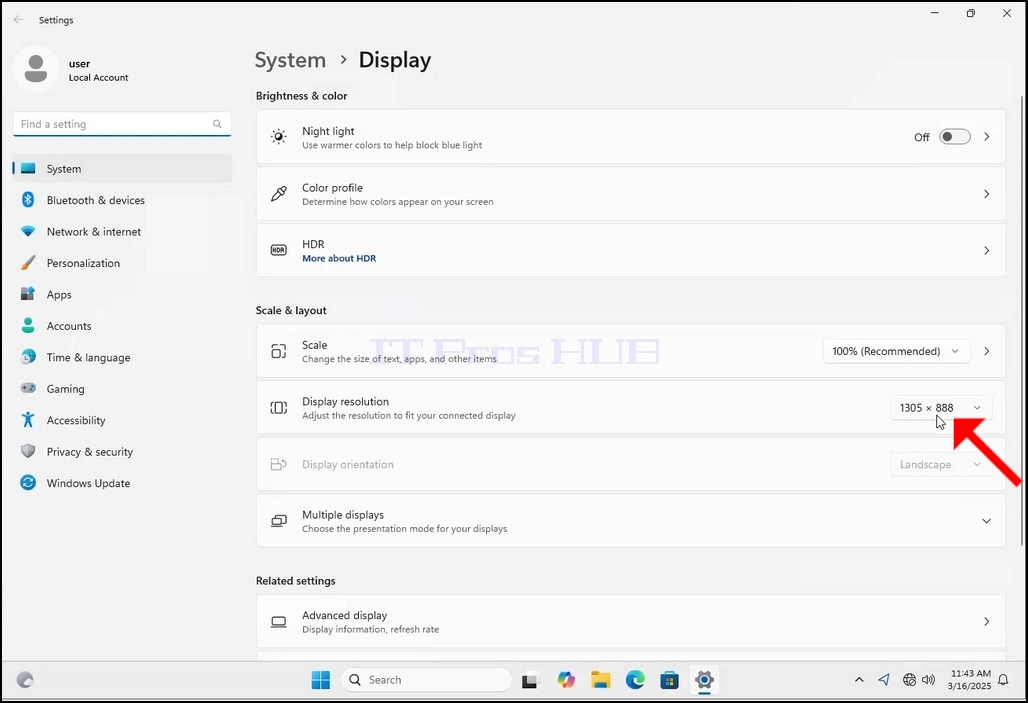The height and width of the screenshot is (703, 1028).
Task: Open the Scale dropdown showing 100% (Recommended)
Action: 896,352
